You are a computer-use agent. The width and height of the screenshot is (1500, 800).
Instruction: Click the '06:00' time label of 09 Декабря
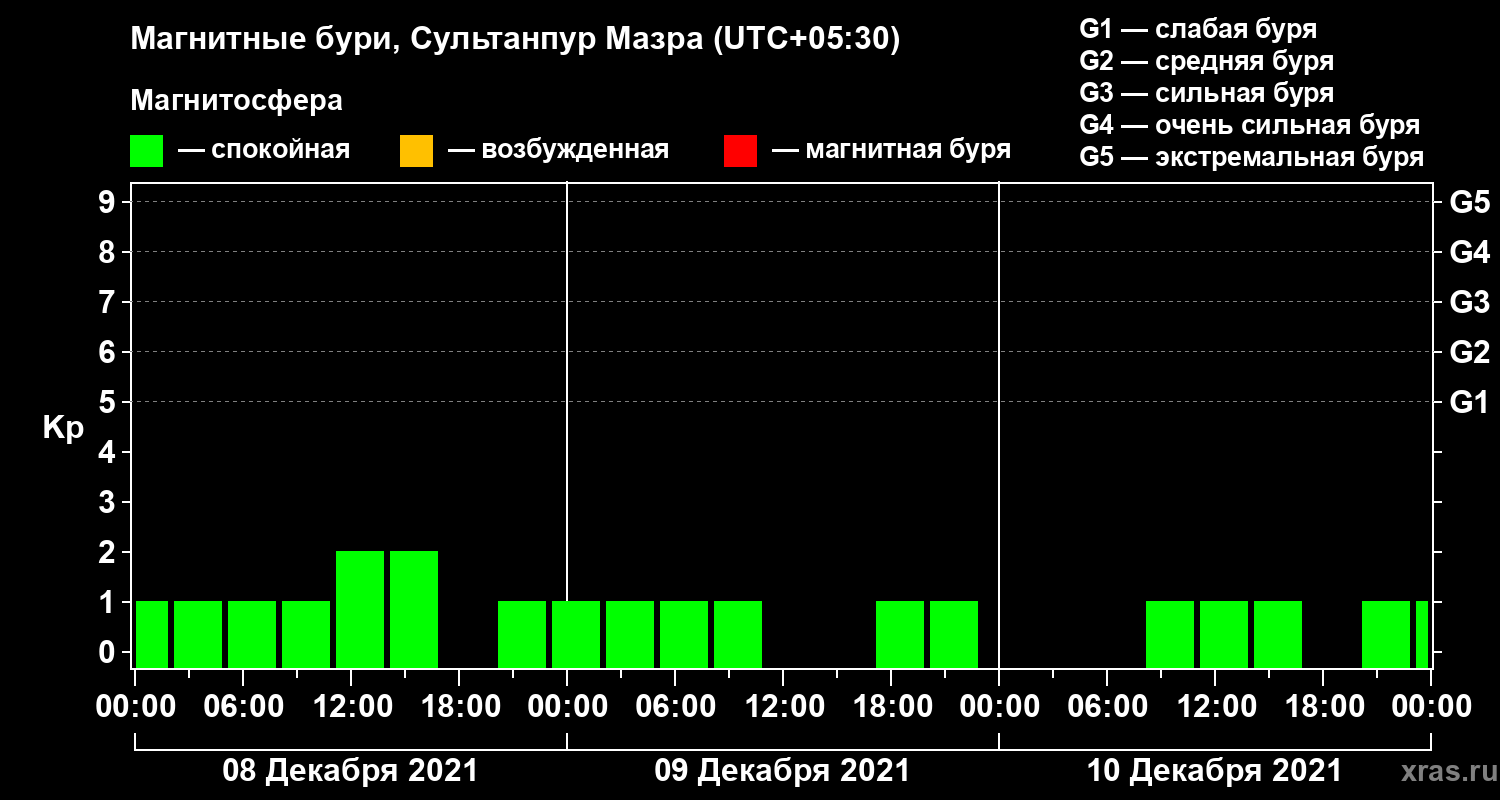point(675,706)
